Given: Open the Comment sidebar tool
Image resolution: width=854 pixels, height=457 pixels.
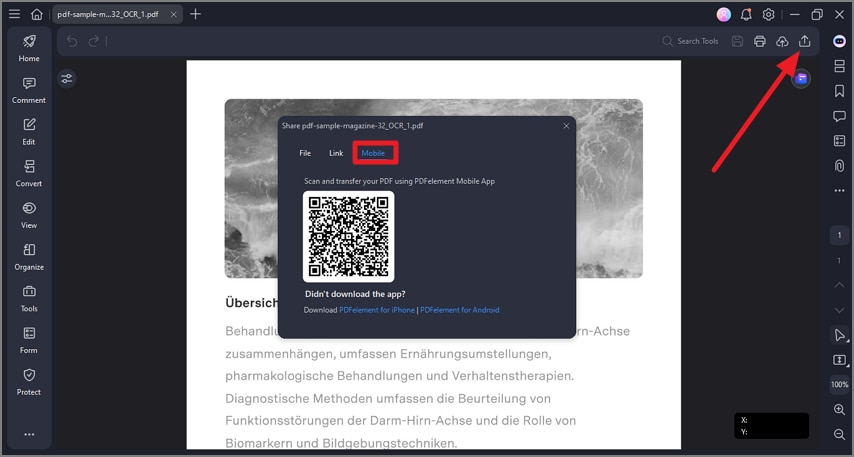Looking at the screenshot, I should tap(29, 90).
